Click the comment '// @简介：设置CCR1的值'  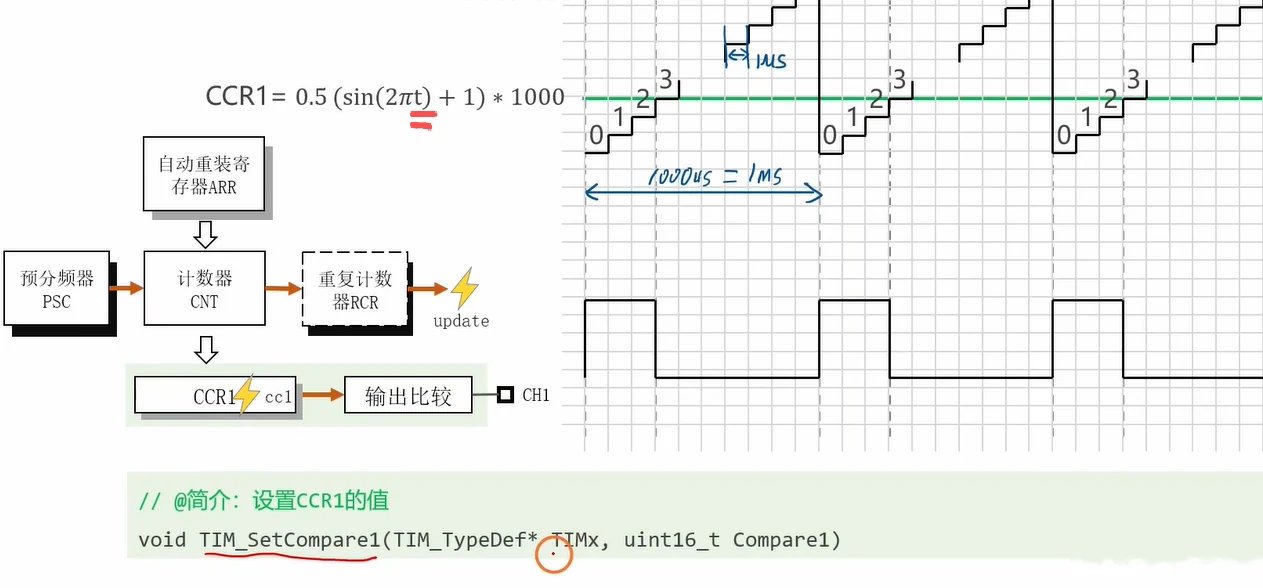point(264,501)
